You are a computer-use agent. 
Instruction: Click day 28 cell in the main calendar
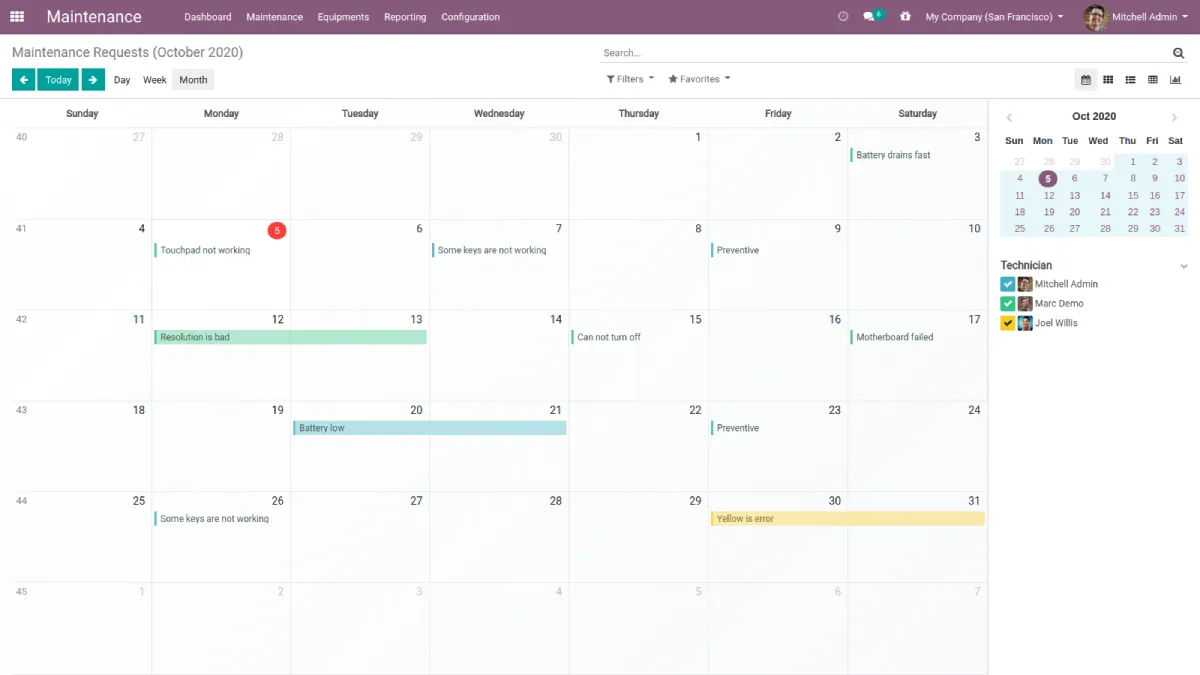[499, 537]
